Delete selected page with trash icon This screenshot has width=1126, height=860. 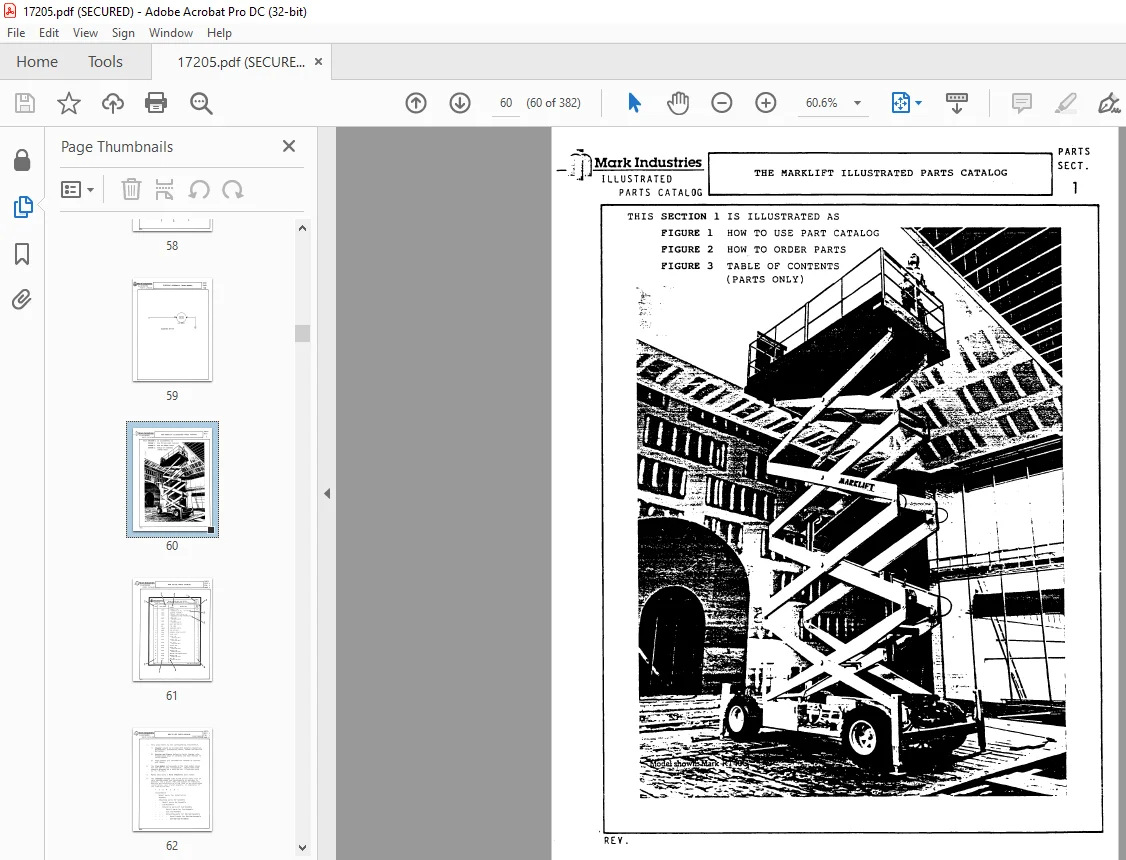pyautogui.click(x=131, y=190)
